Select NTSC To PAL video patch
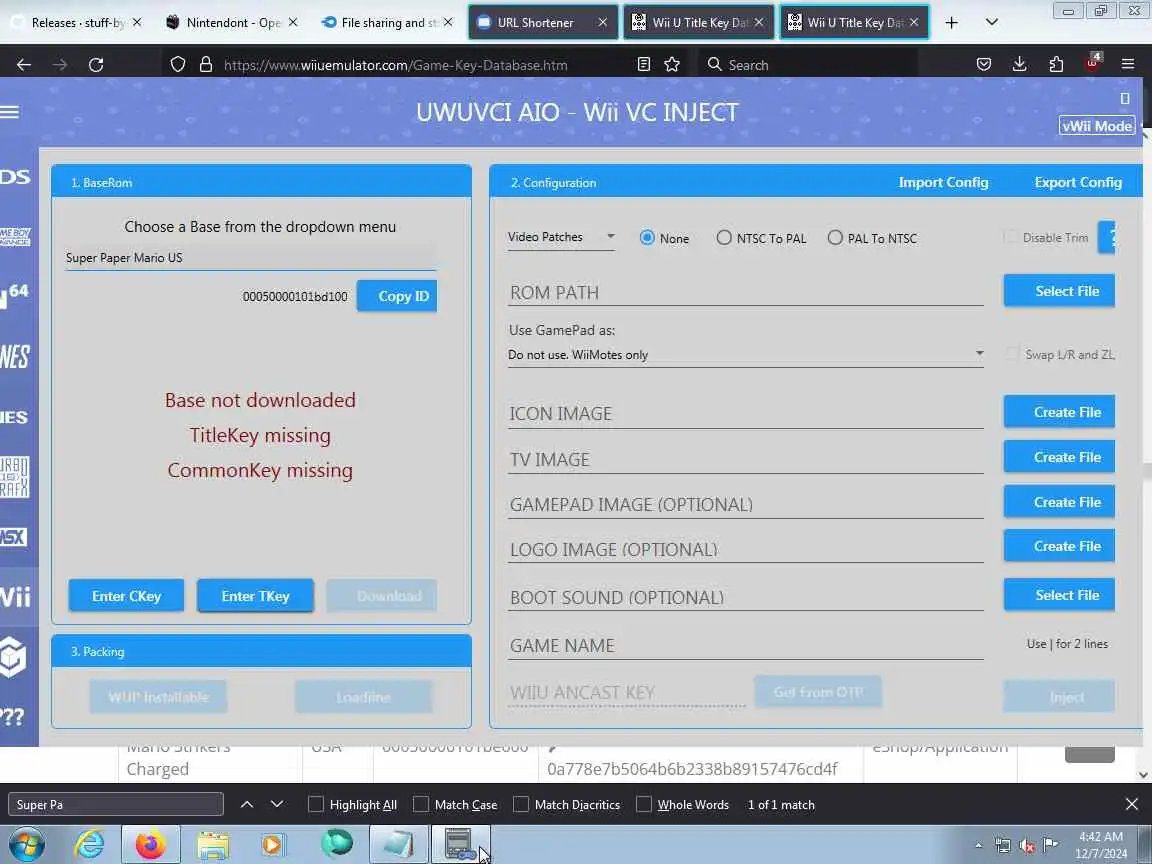 pos(761,238)
